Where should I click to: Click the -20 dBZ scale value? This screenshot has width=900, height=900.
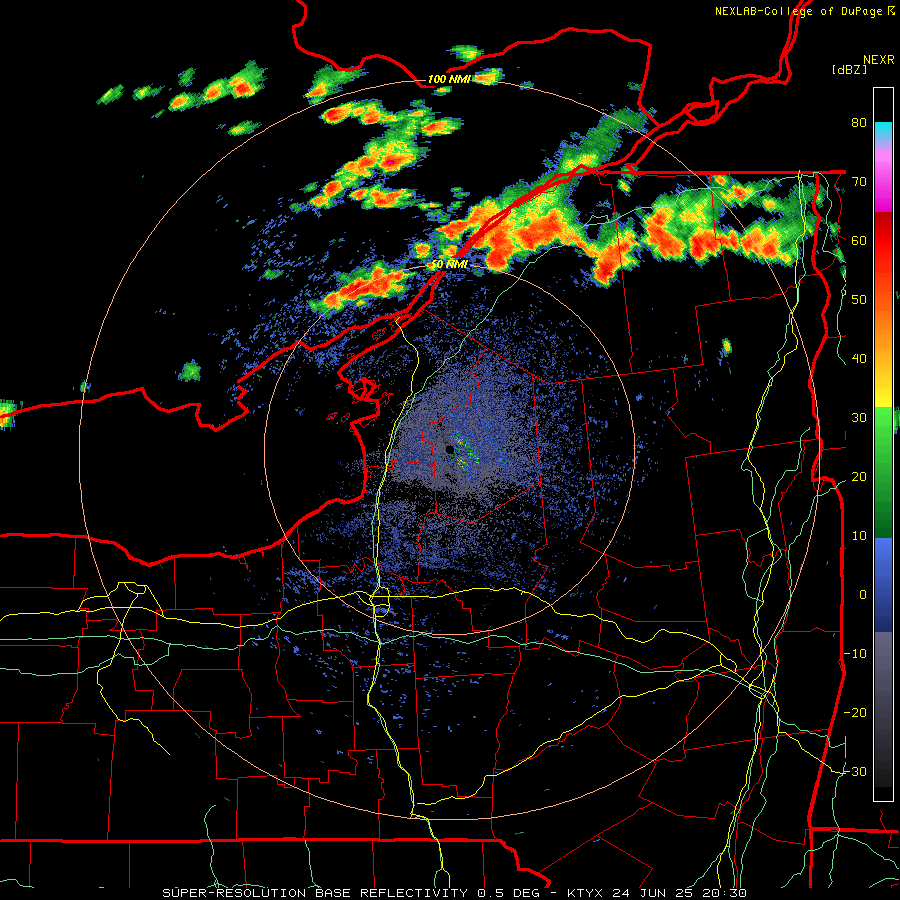click(x=855, y=712)
